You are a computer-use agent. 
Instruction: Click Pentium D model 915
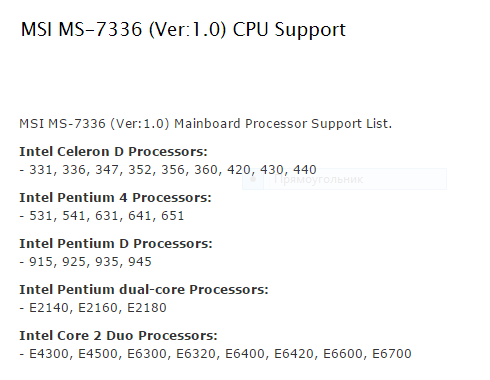pos(41,262)
